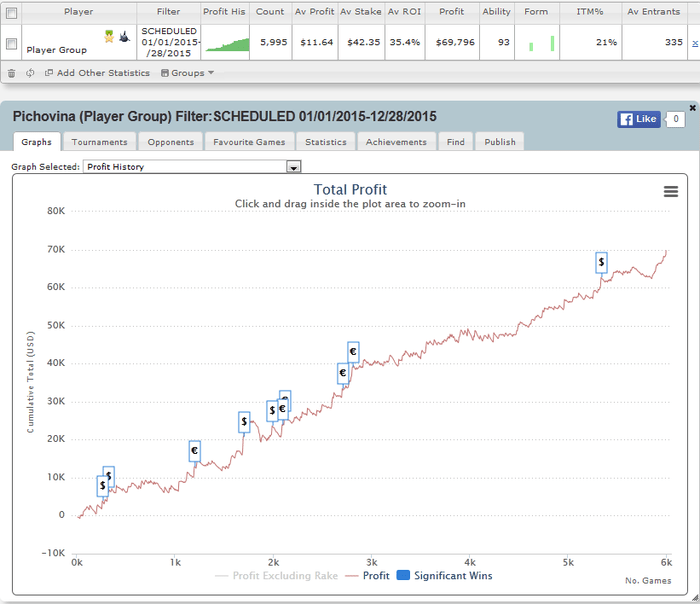This screenshot has width=700, height=604.
Task: Toggle the Significant Wins legend swatch
Action: (x=404, y=576)
